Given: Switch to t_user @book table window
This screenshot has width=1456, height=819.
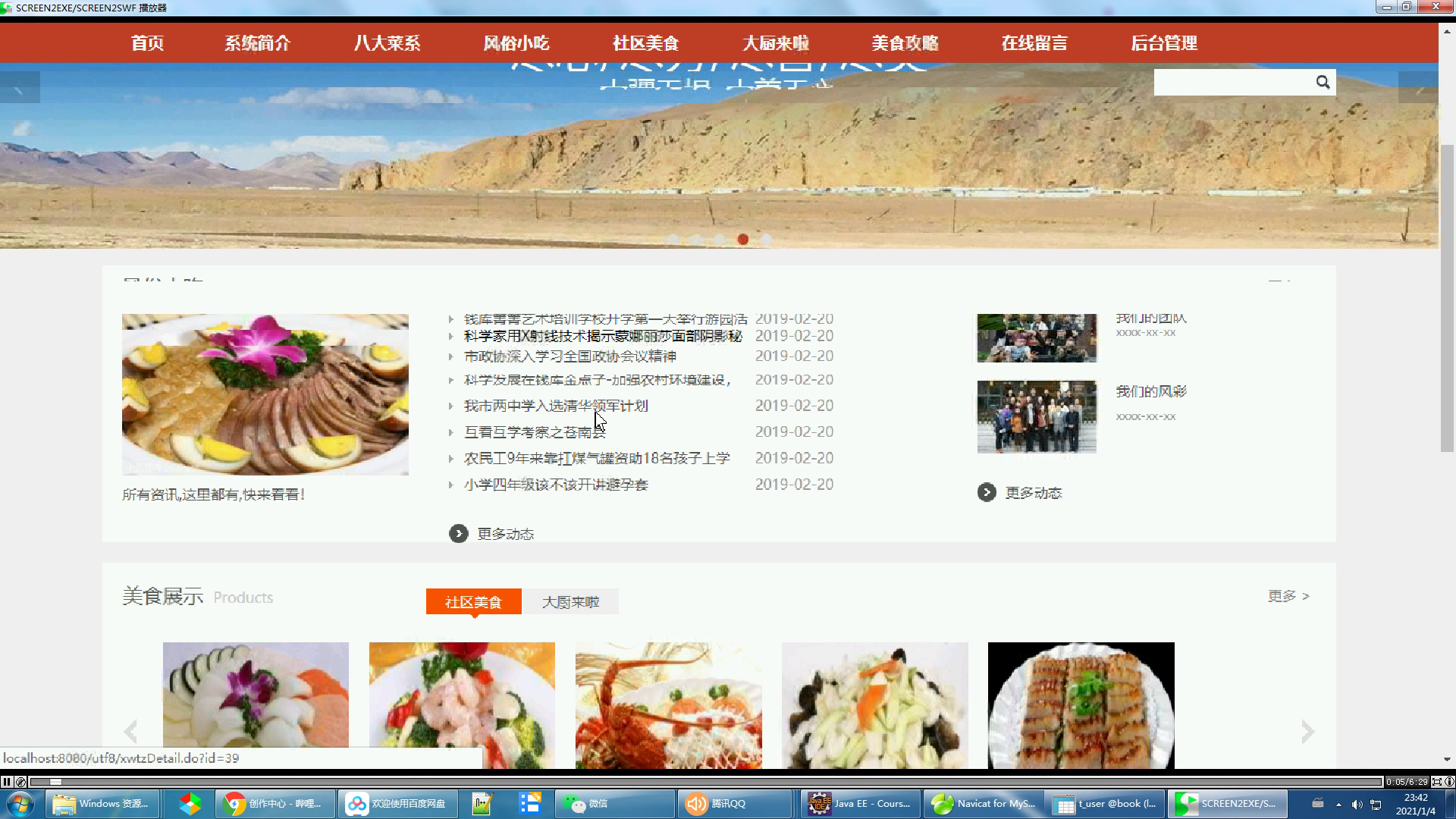Looking at the screenshot, I should pyautogui.click(x=1106, y=804).
